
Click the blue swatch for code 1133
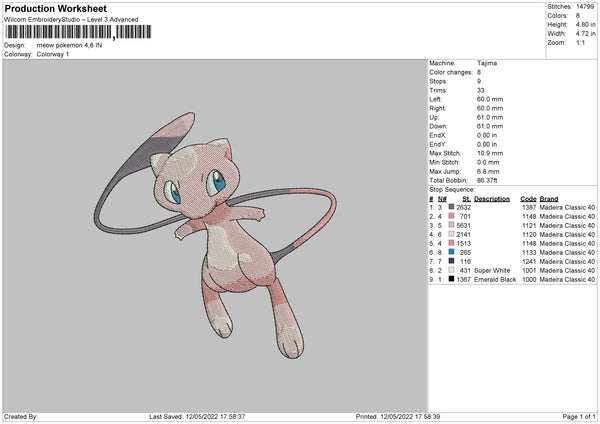pyautogui.click(x=451, y=252)
